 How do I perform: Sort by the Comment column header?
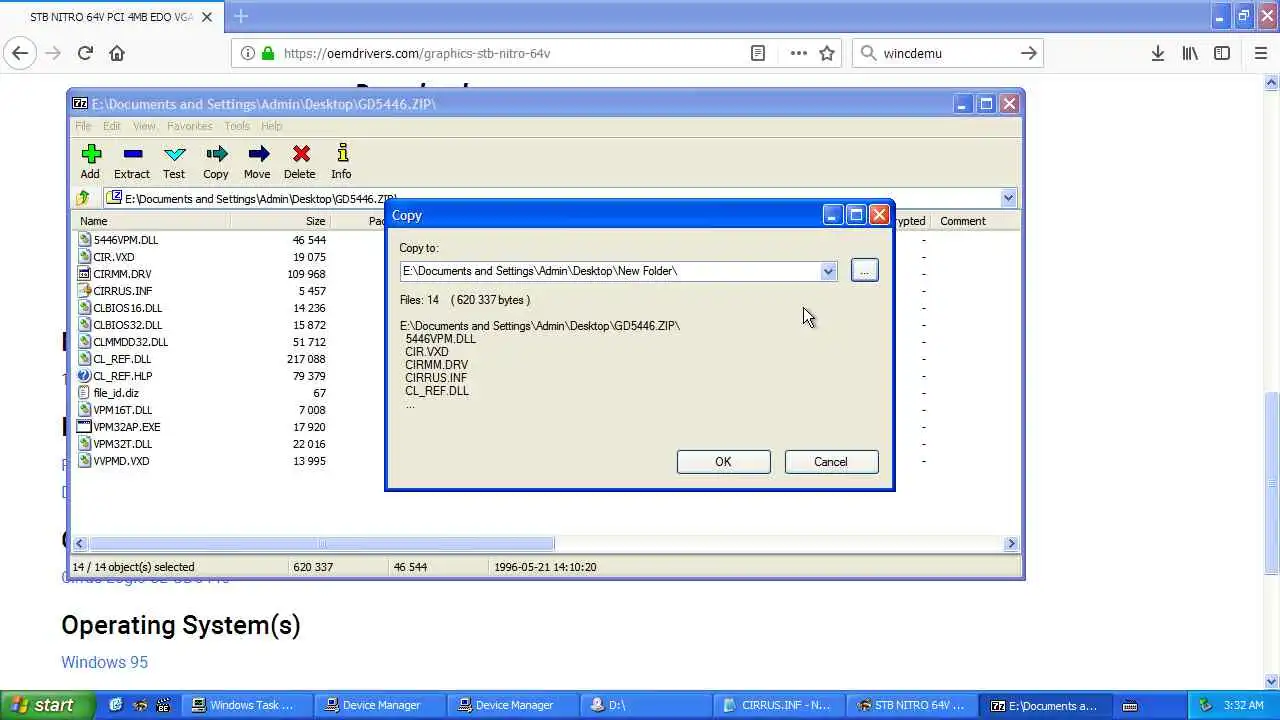pyautogui.click(x=975, y=221)
